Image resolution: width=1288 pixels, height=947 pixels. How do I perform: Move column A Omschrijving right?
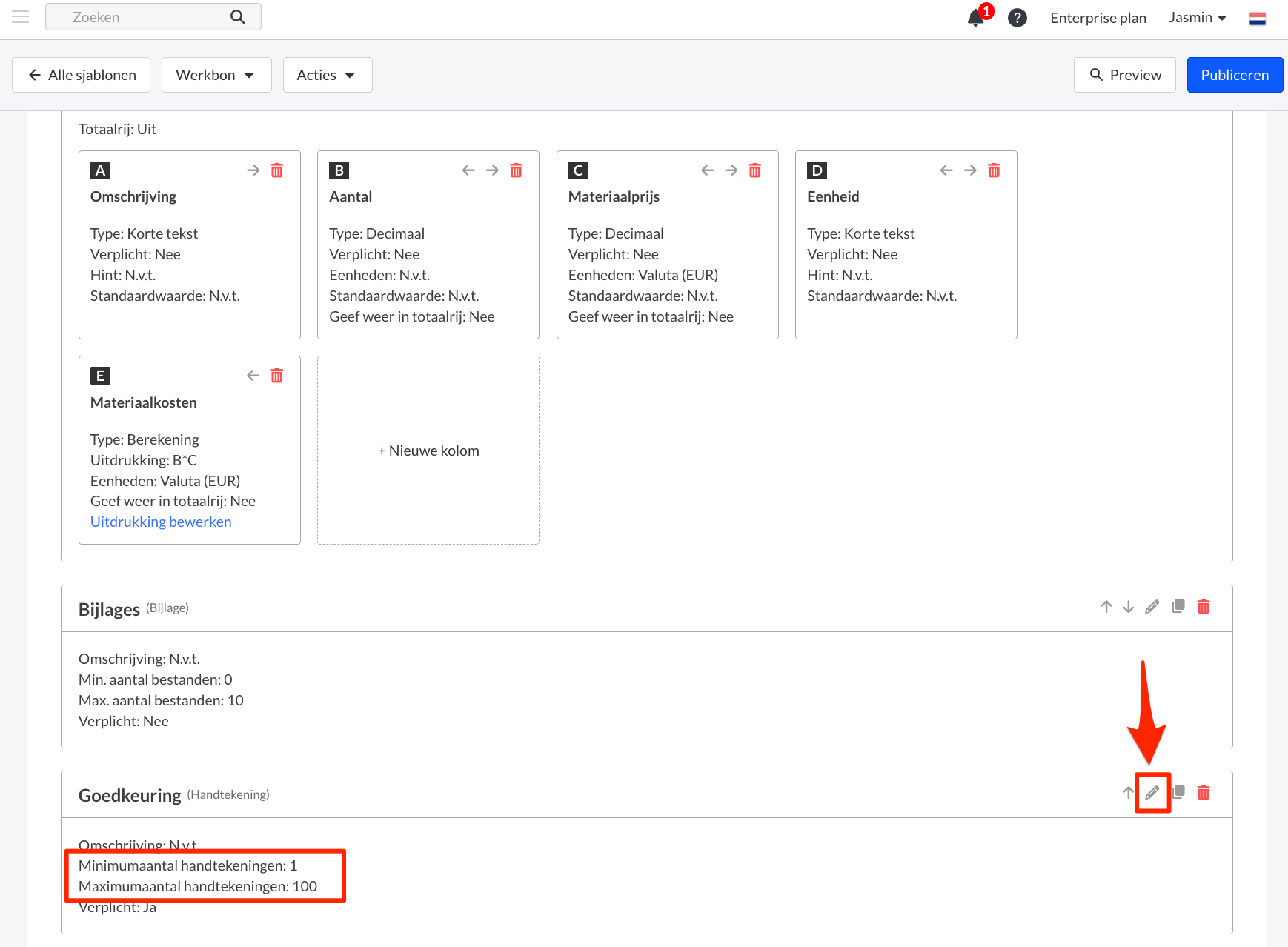click(x=253, y=170)
